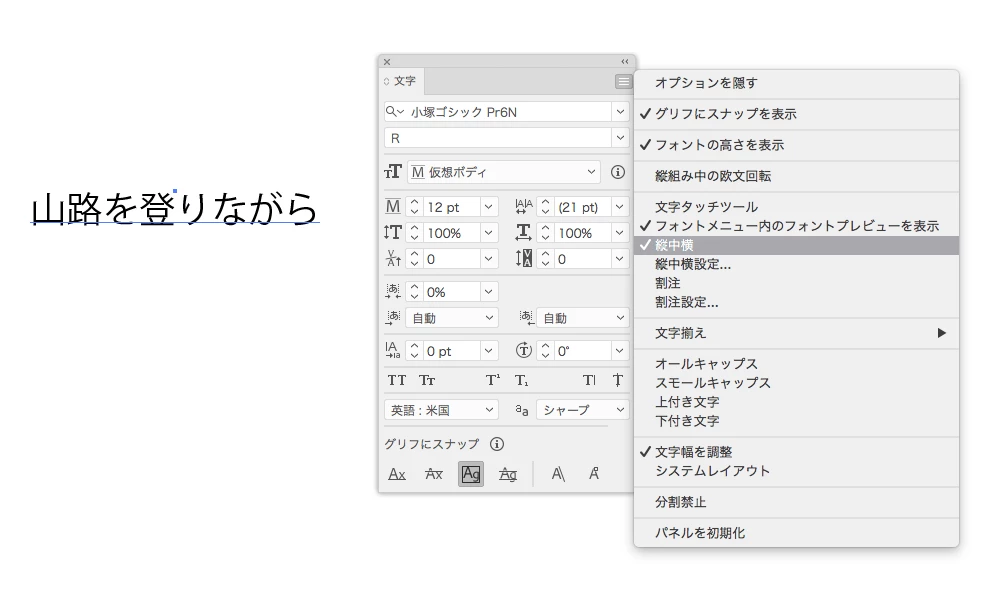Toggle the highlighted 縦中横 menu item
Image resolution: width=1006 pixels, height=604 pixels.
[x=796, y=245]
